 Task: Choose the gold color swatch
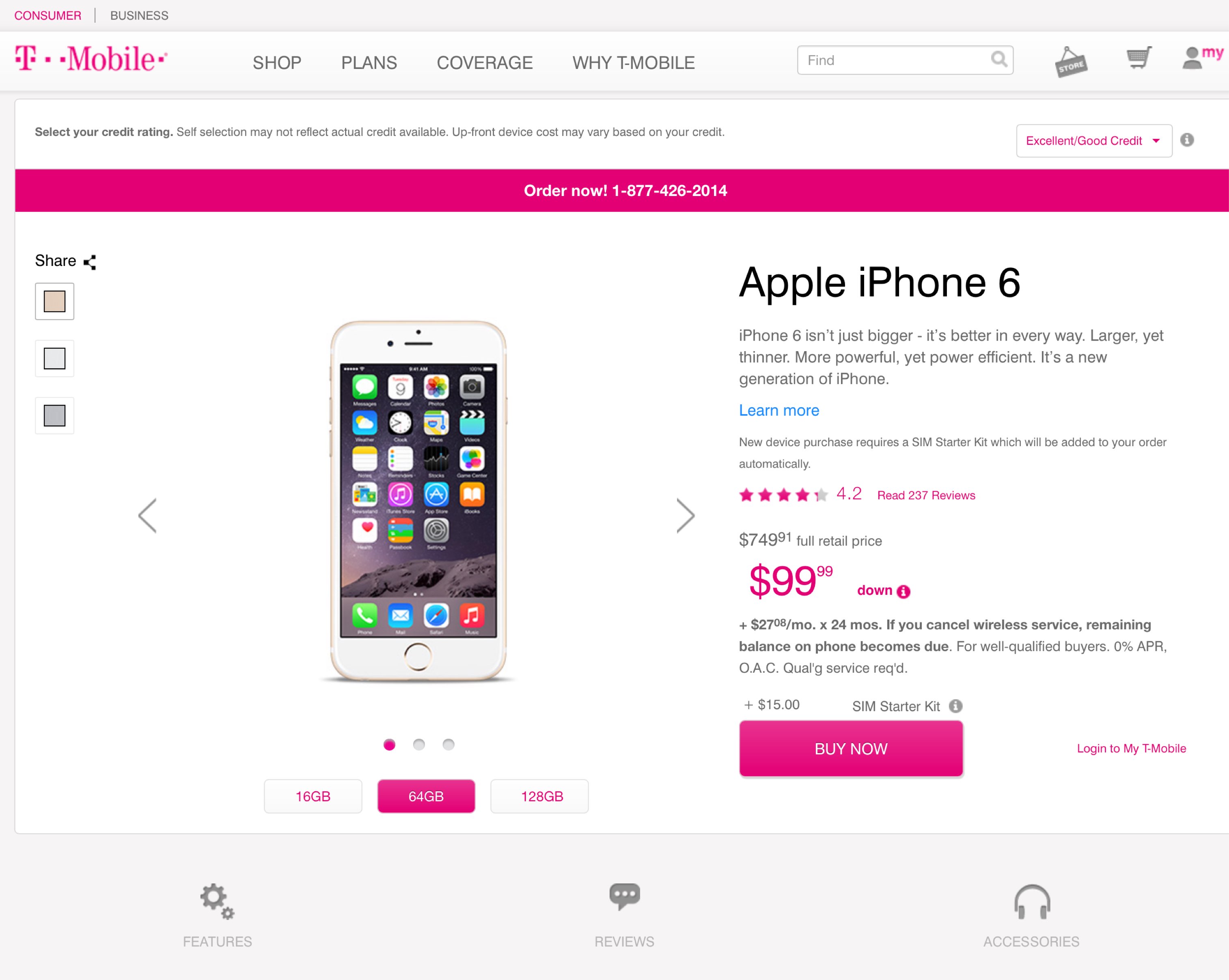point(55,301)
